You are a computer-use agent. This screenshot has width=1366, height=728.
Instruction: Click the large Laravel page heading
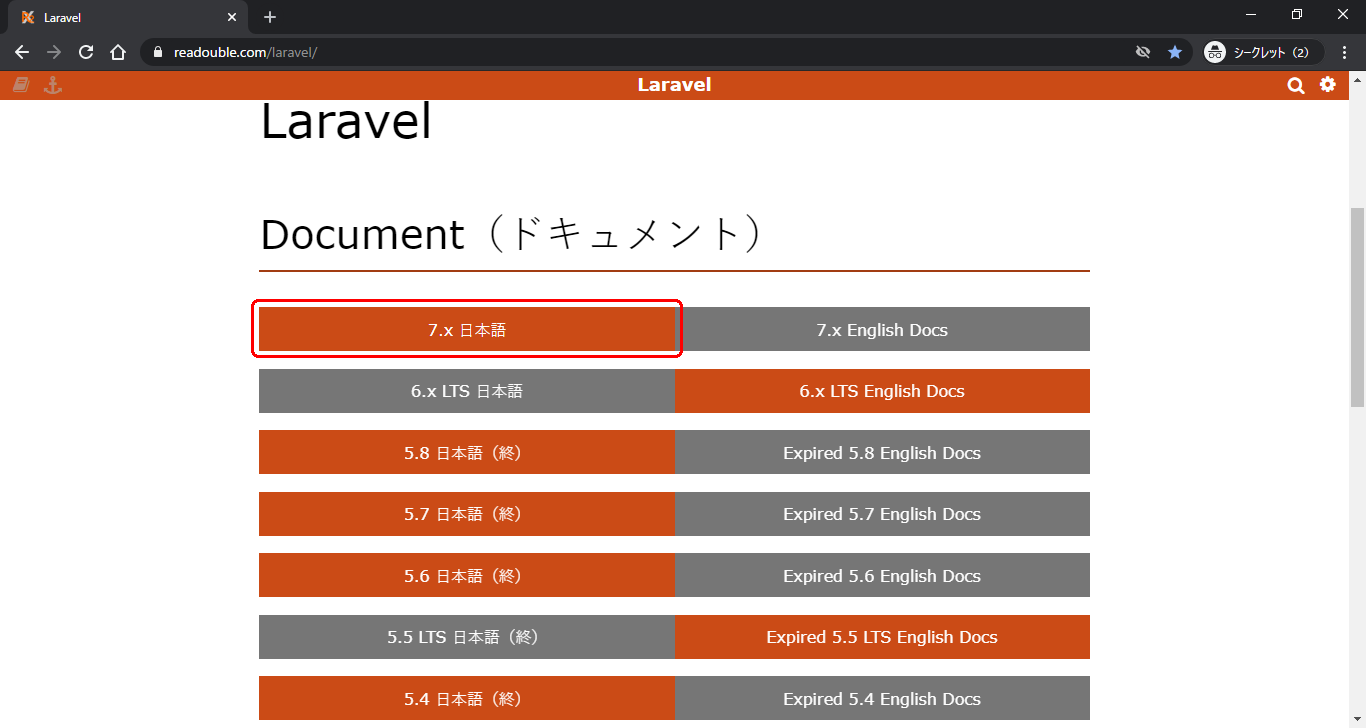pos(346,122)
